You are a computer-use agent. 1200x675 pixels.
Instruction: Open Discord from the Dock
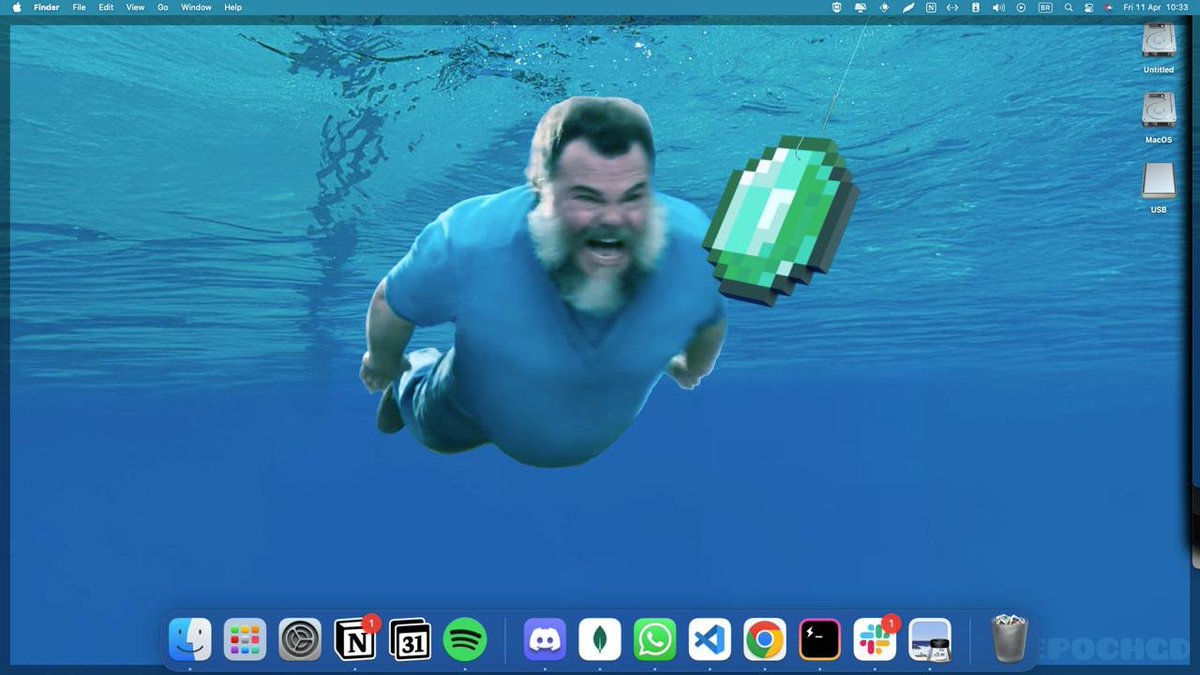(545, 639)
